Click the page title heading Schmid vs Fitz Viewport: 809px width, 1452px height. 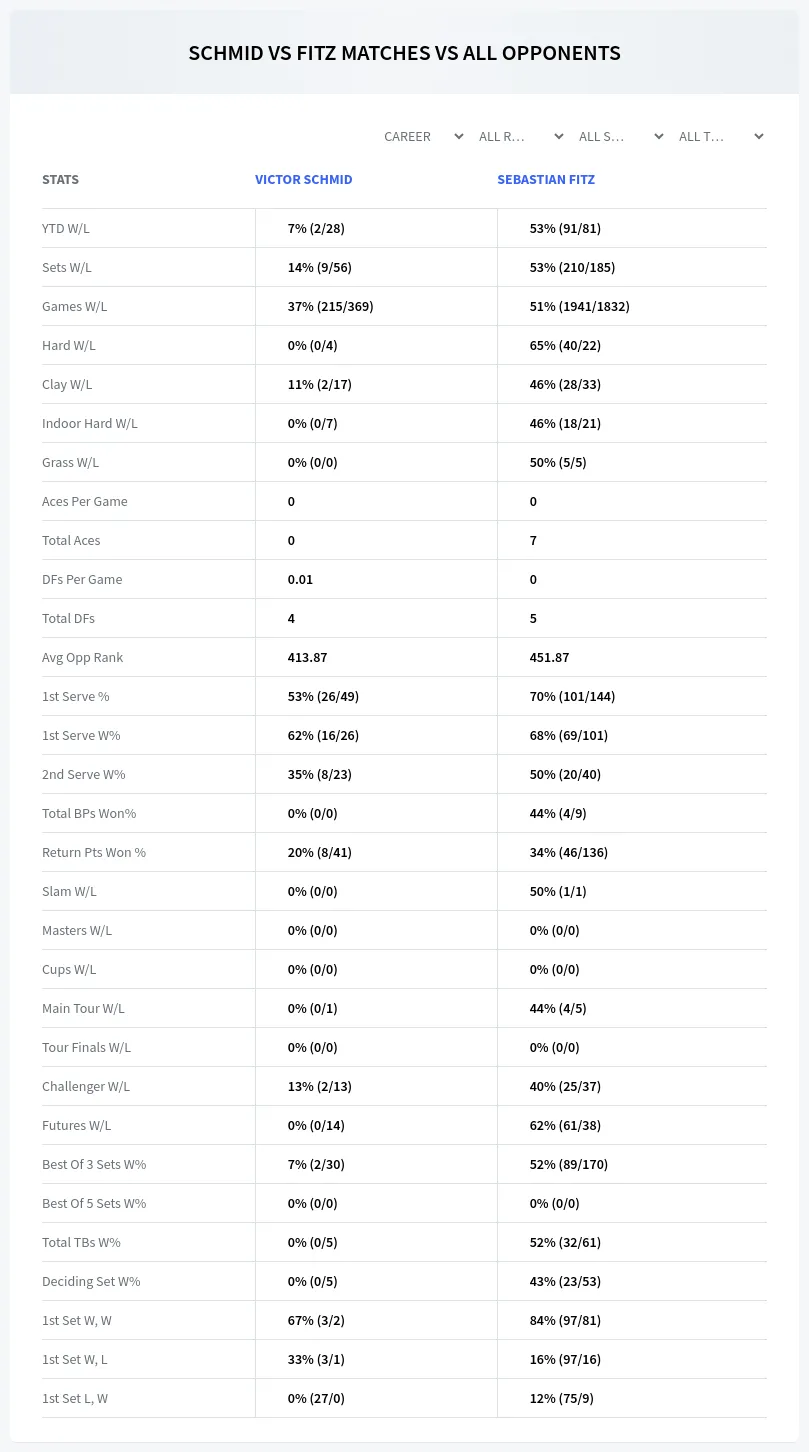click(404, 53)
